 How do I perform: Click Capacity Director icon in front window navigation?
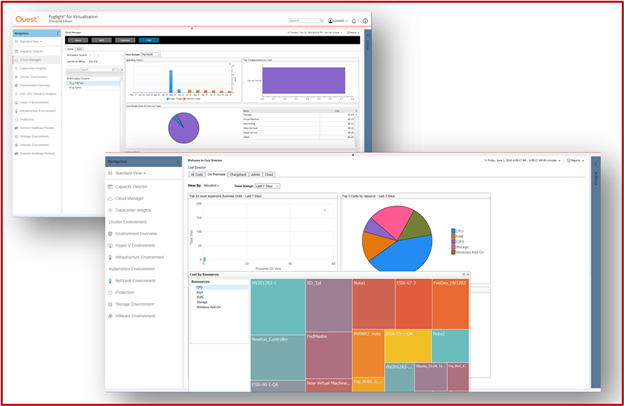tap(111, 187)
